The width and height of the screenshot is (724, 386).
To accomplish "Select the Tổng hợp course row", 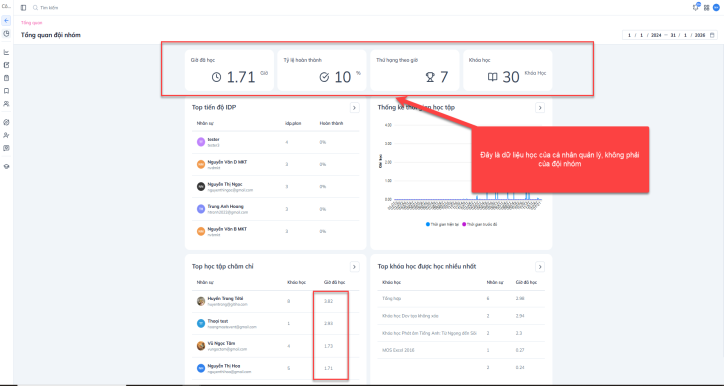I will (461, 299).
